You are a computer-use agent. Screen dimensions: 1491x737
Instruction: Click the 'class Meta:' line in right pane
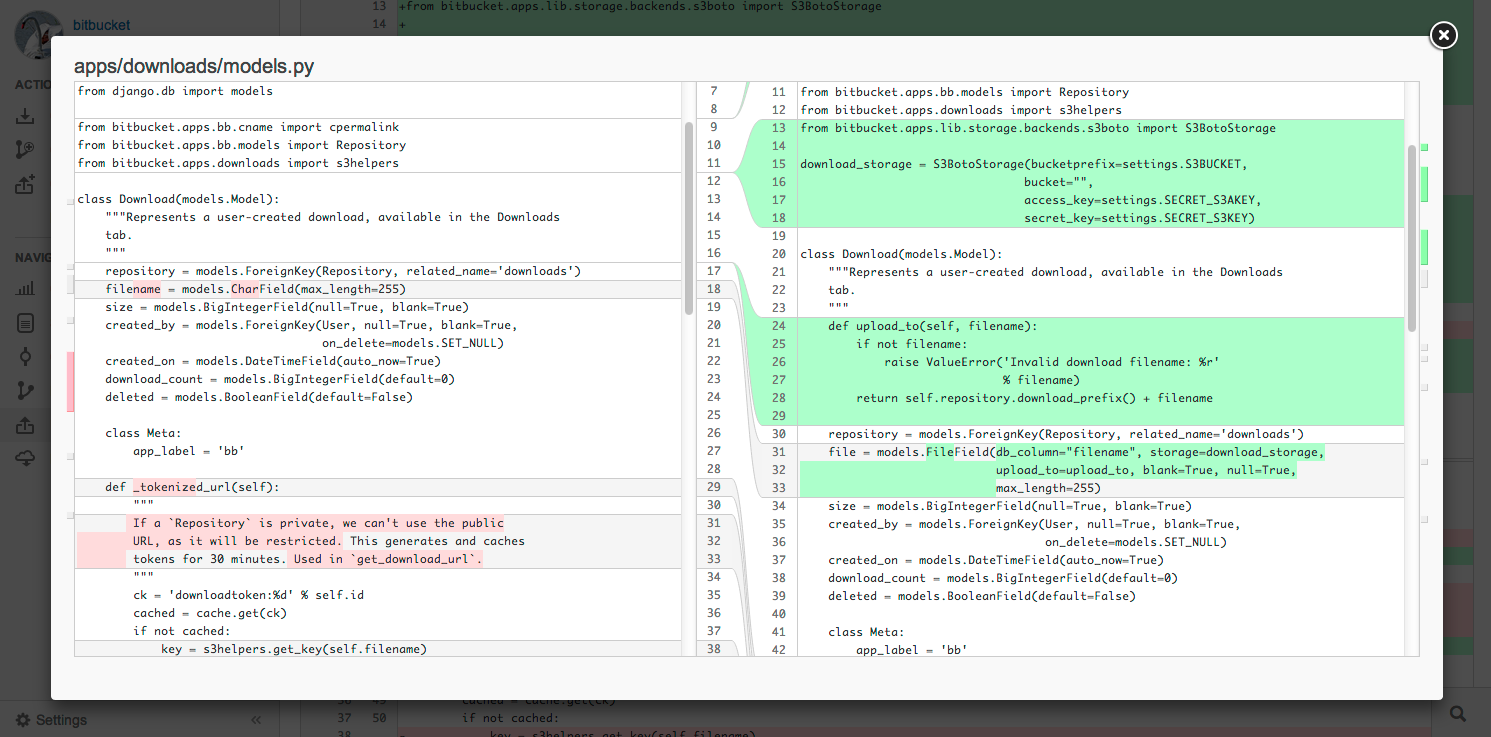coord(866,632)
